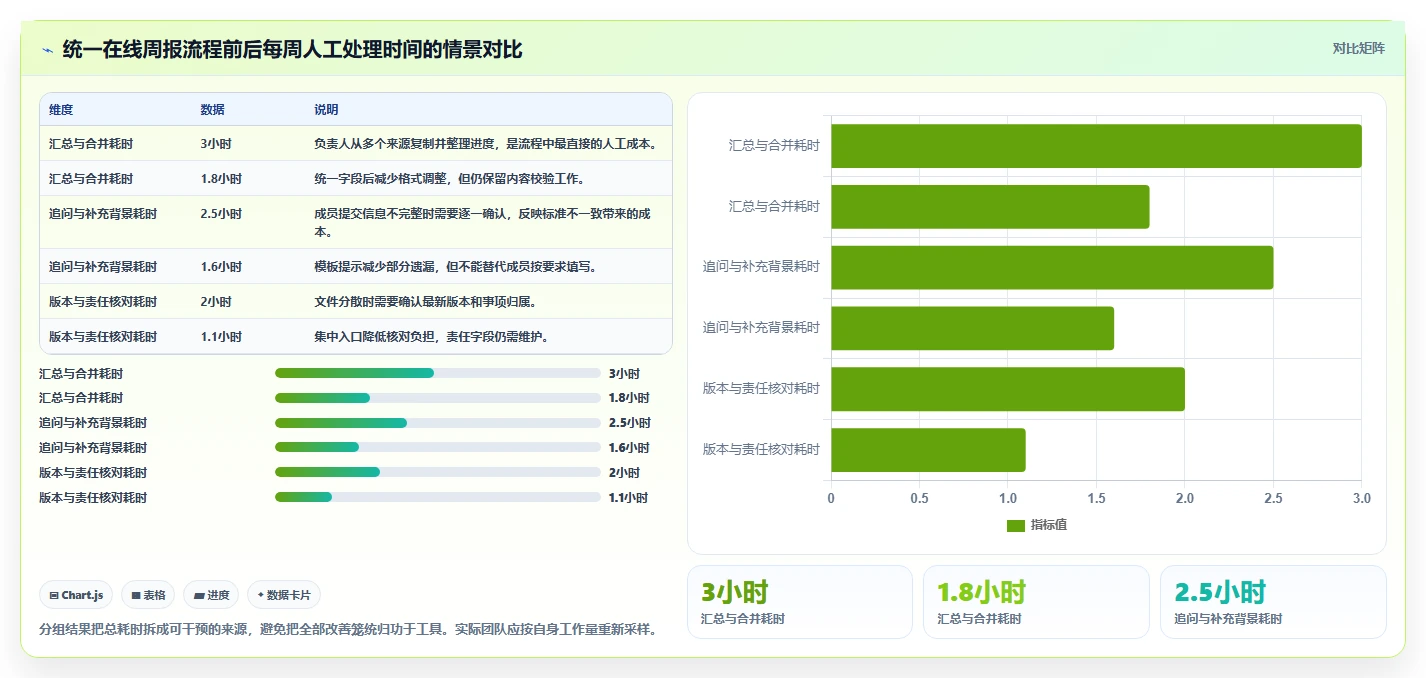The image size is (1426, 678).
Task: Select the Chart.js chip
Action: point(76,595)
